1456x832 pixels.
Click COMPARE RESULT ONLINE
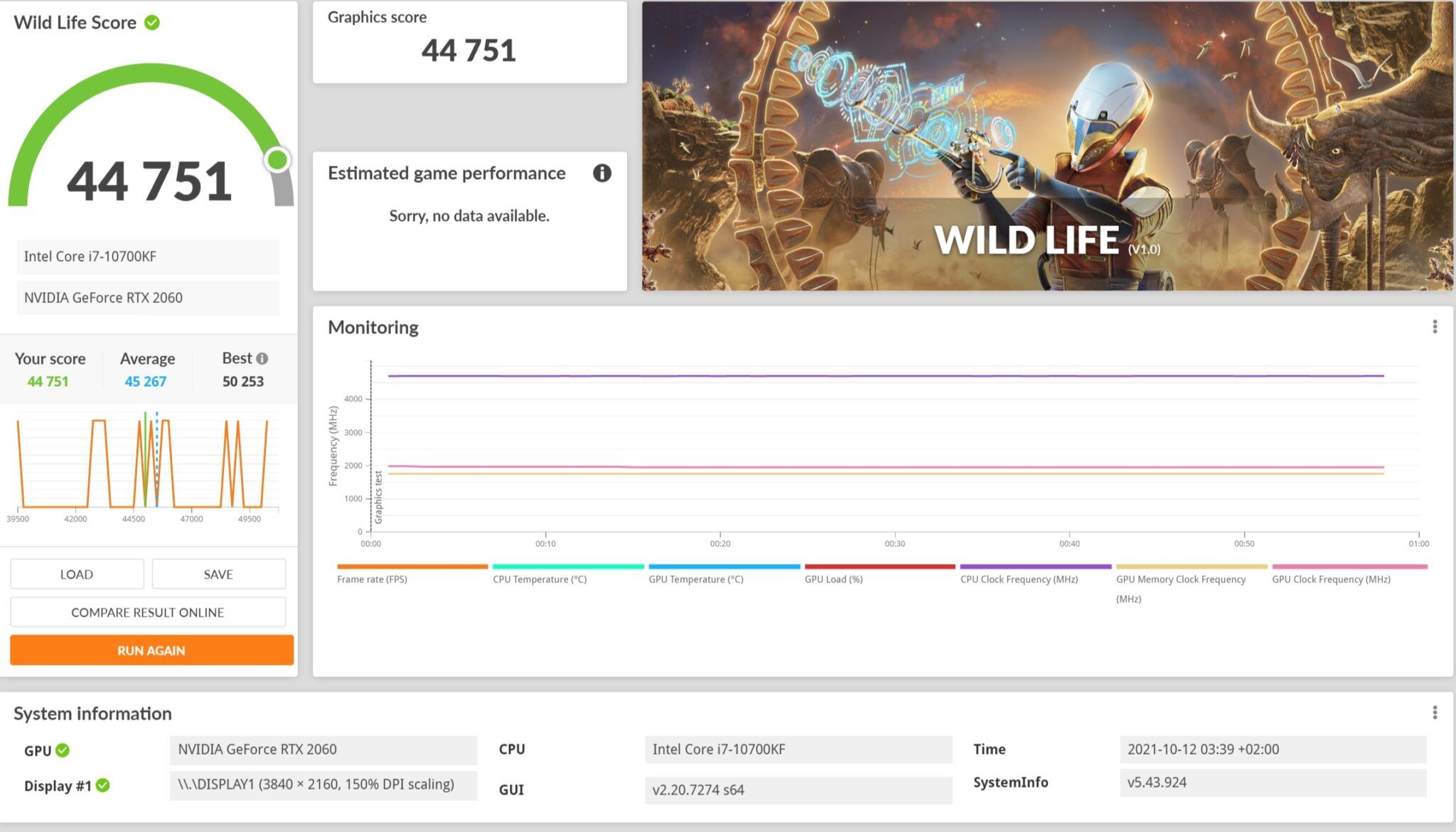click(148, 612)
